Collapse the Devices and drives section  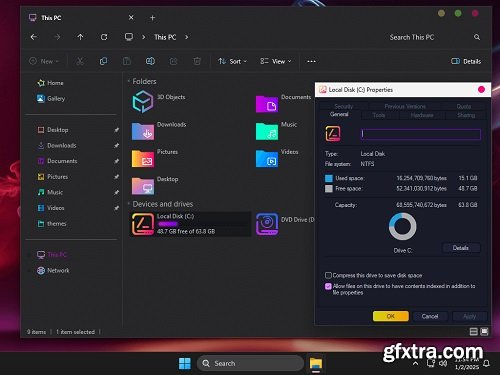coord(129,204)
